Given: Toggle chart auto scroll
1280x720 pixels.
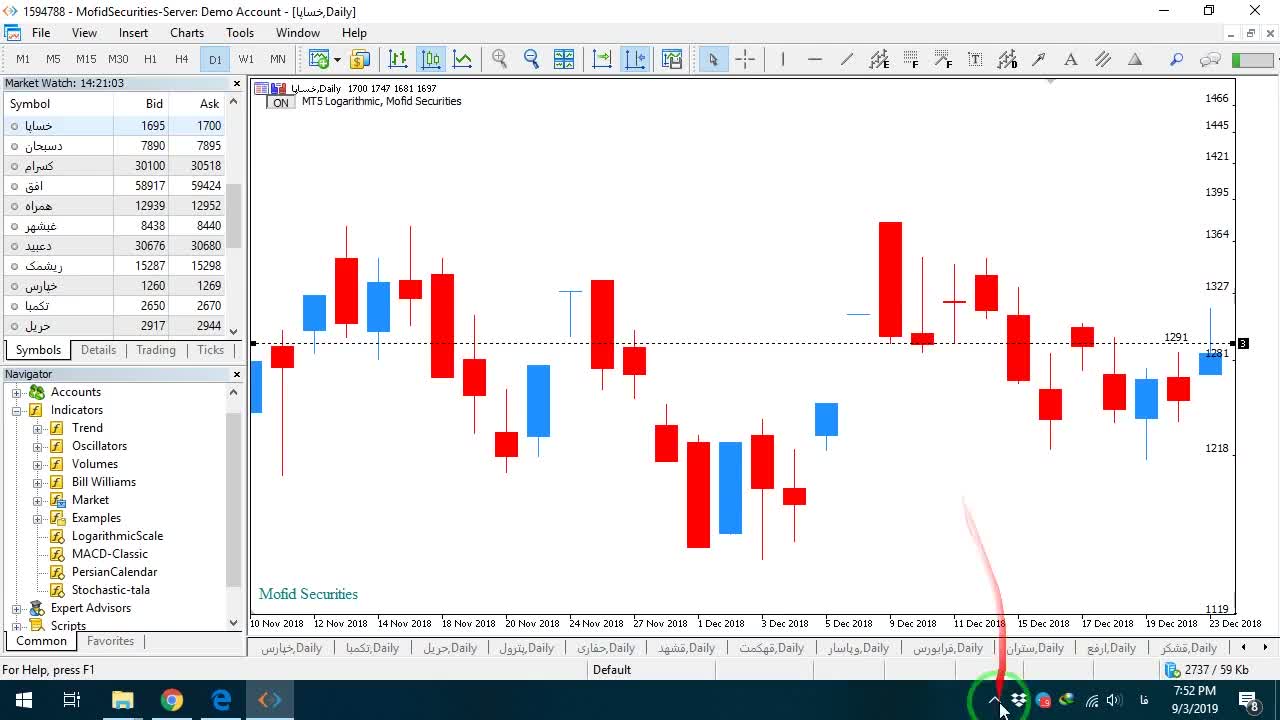Looking at the screenshot, I should (x=602, y=59).
